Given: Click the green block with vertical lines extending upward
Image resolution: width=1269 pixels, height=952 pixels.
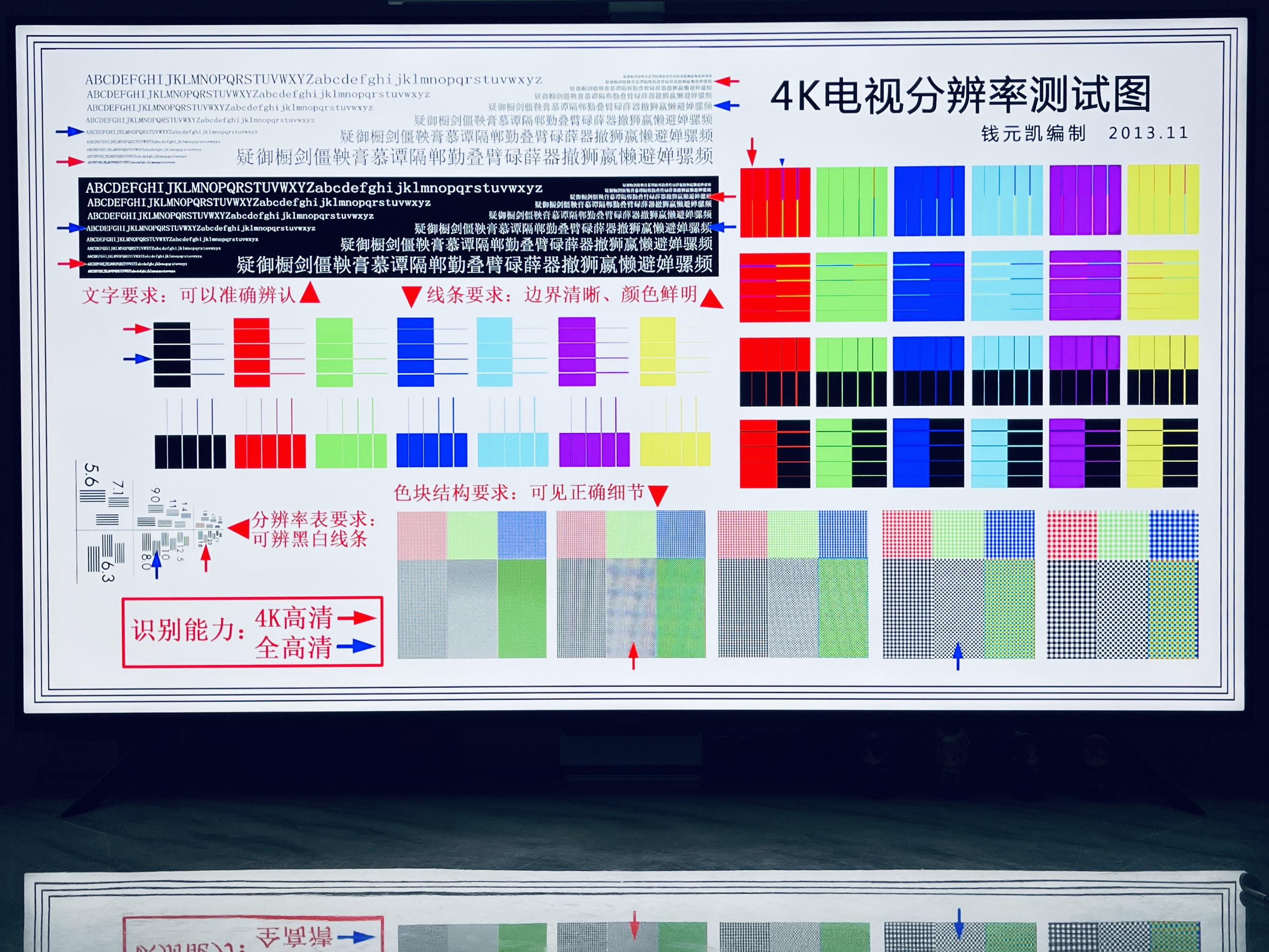Looking at the screenshot, I should click(351, 450).
